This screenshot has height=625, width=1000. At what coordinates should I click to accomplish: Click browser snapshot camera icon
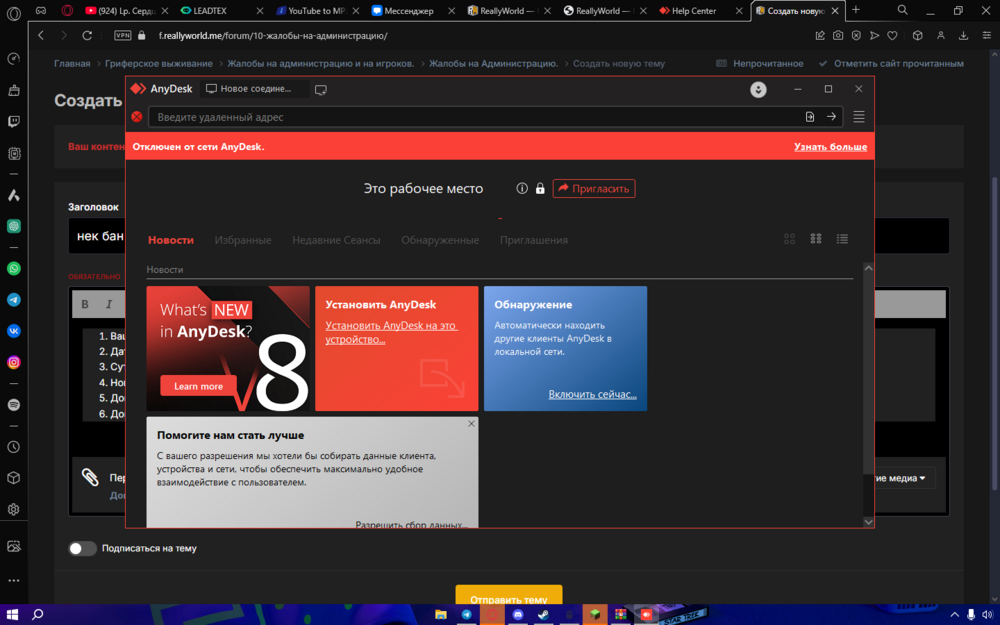pos(838,36)
